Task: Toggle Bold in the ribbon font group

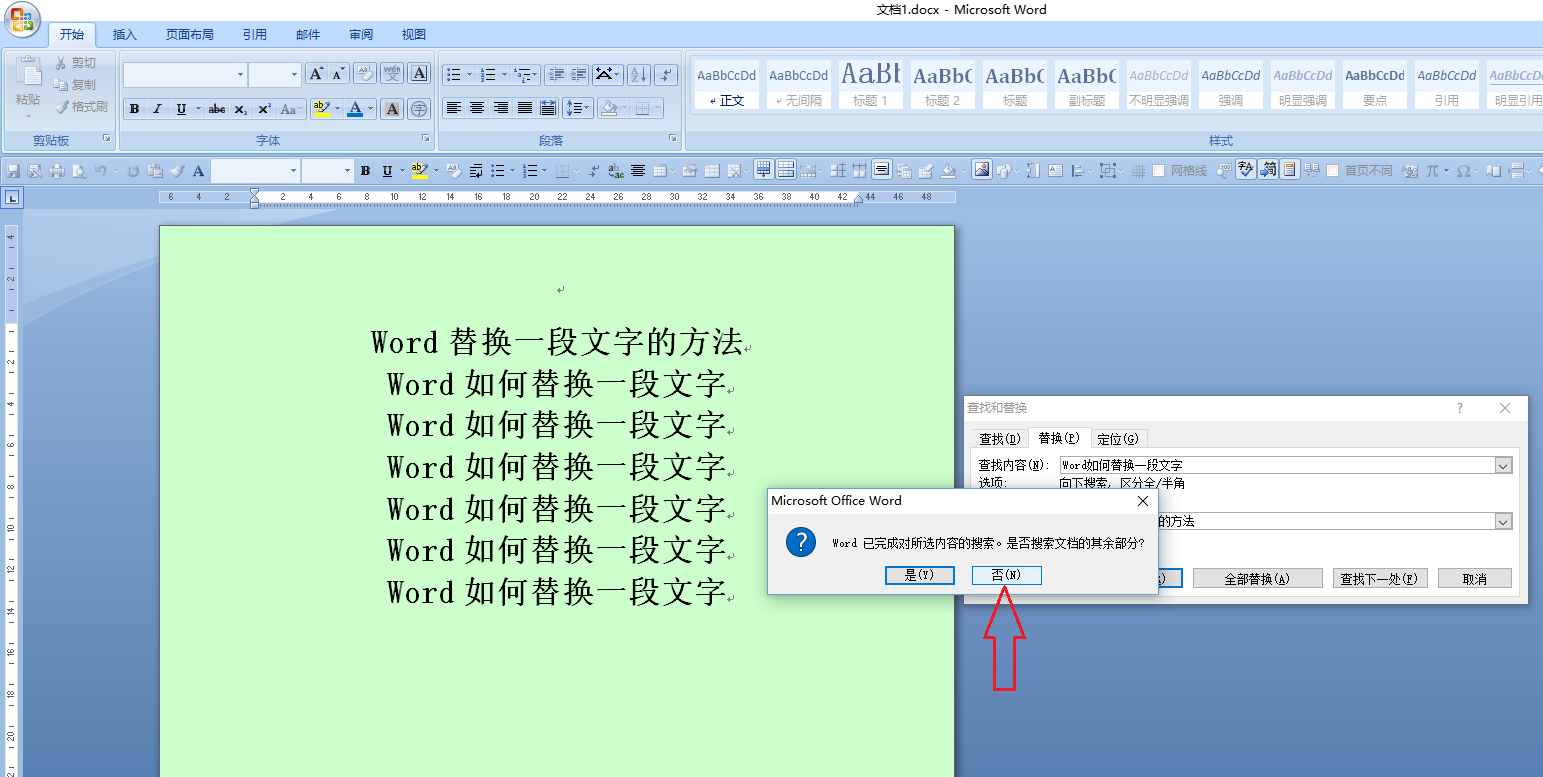Action: click(x=134, y=109)
